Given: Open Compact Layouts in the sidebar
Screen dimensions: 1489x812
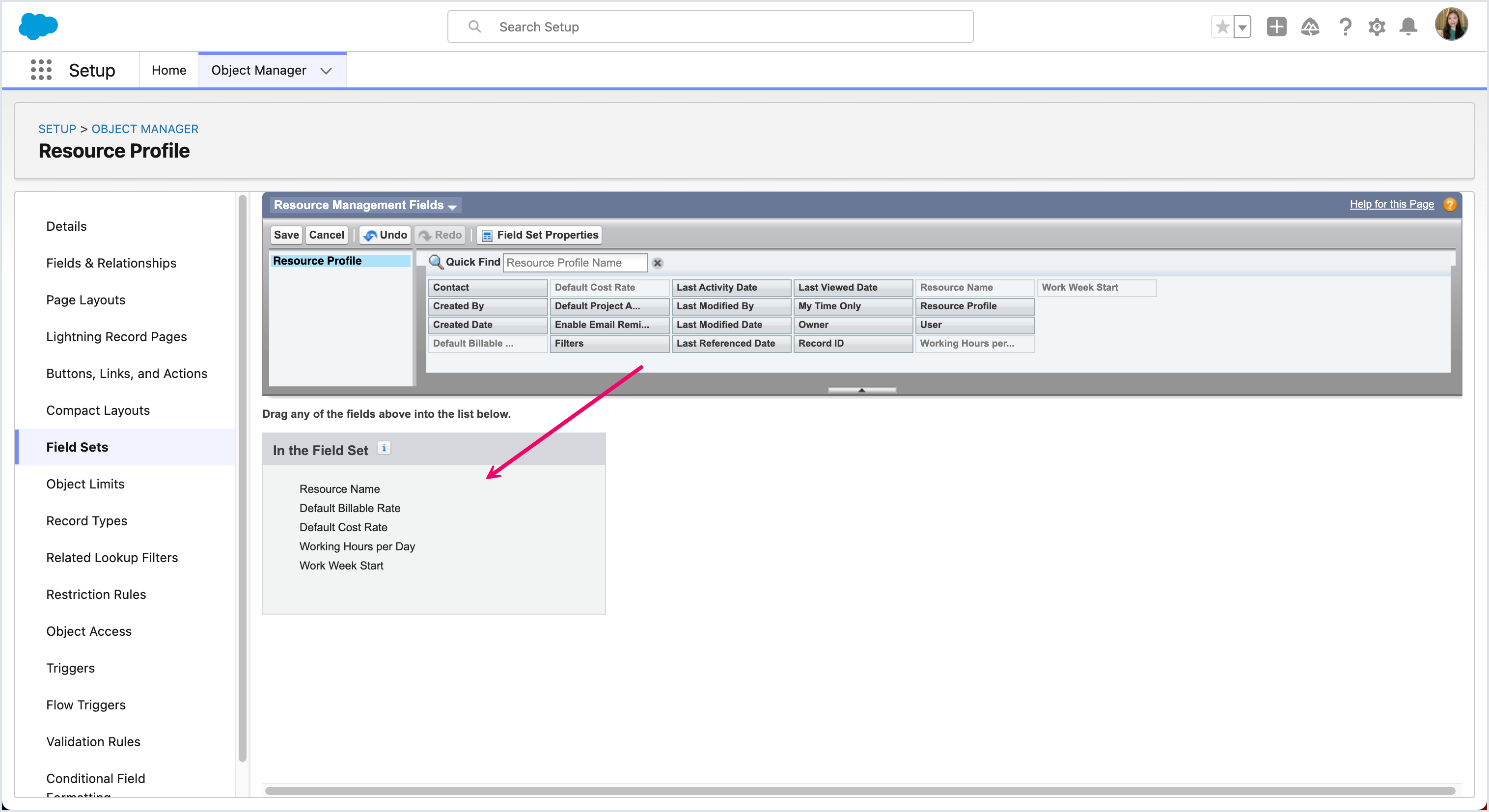Looking at the screenshot, I should [x=98, y=410].
